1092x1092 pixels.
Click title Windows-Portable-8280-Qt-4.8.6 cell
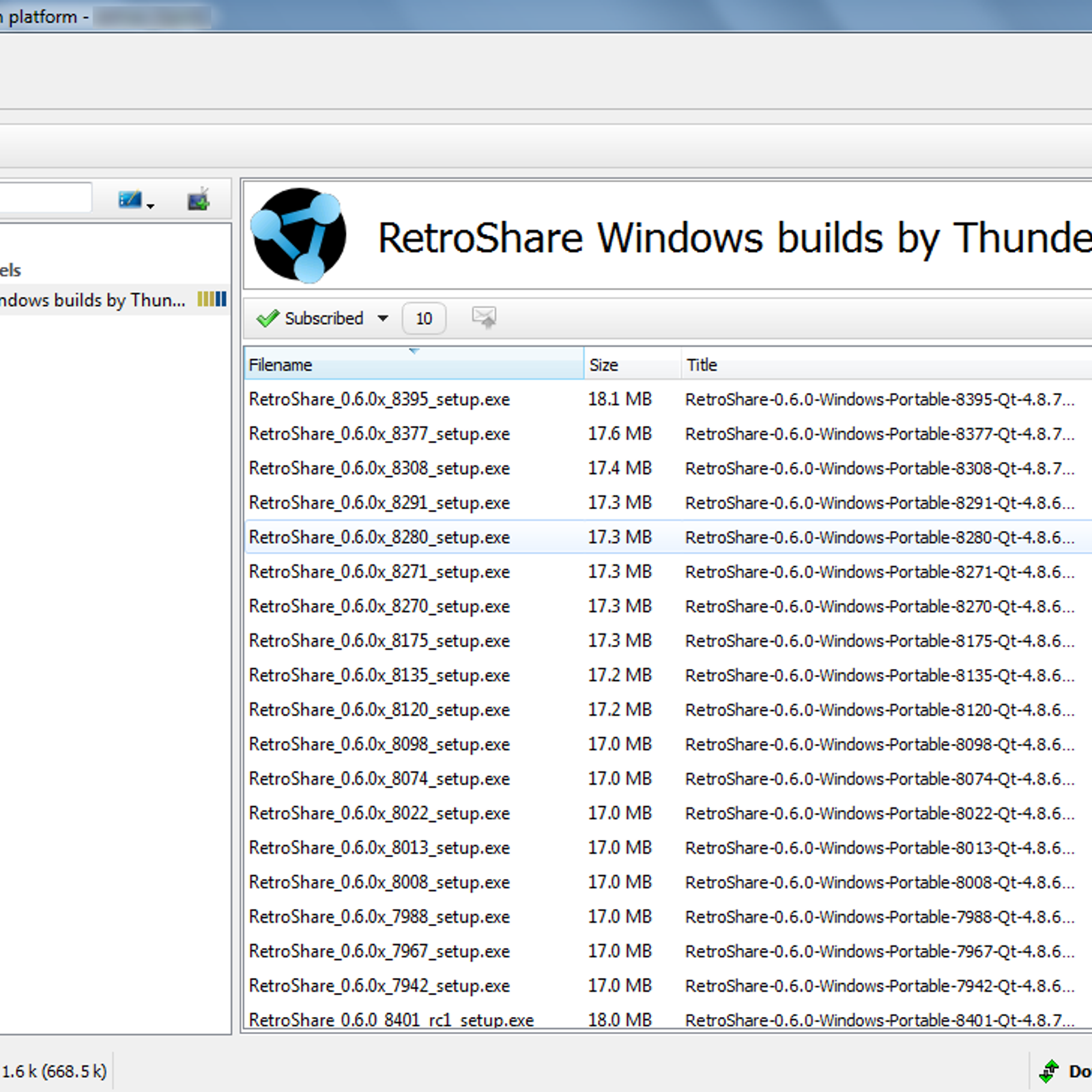[x=880, y=538]
